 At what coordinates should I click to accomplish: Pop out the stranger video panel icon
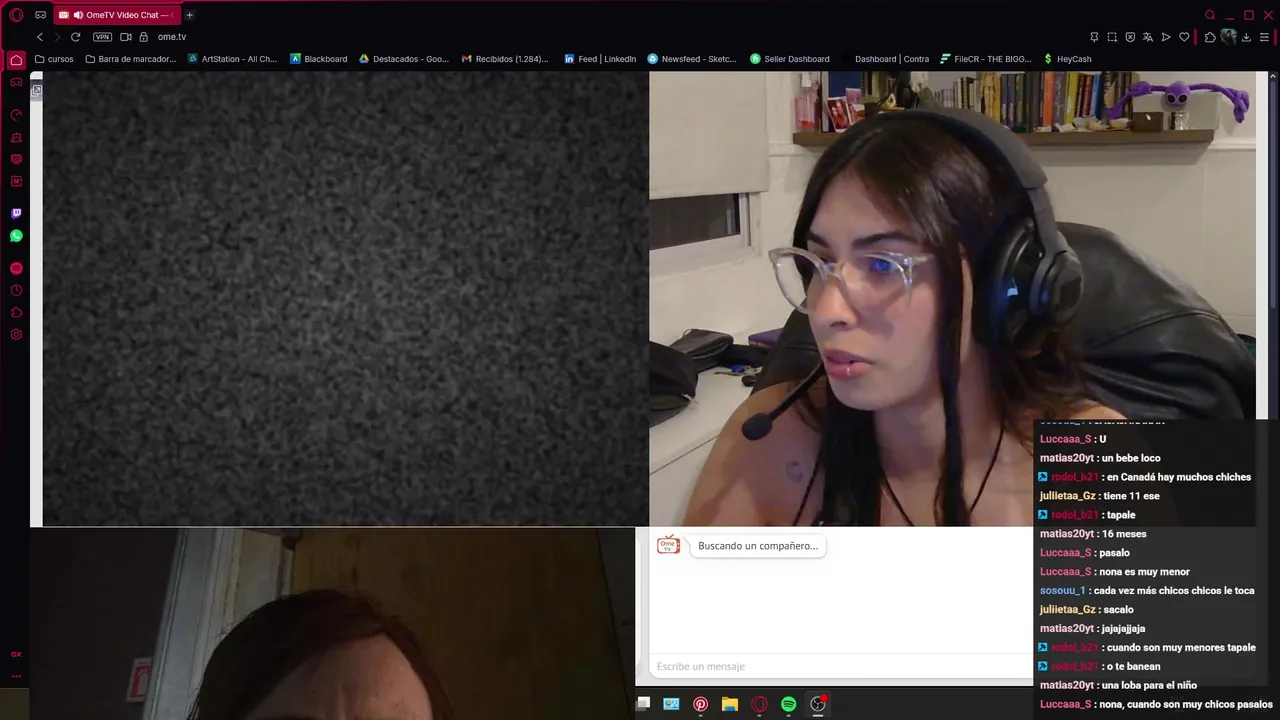pos(36,91)
